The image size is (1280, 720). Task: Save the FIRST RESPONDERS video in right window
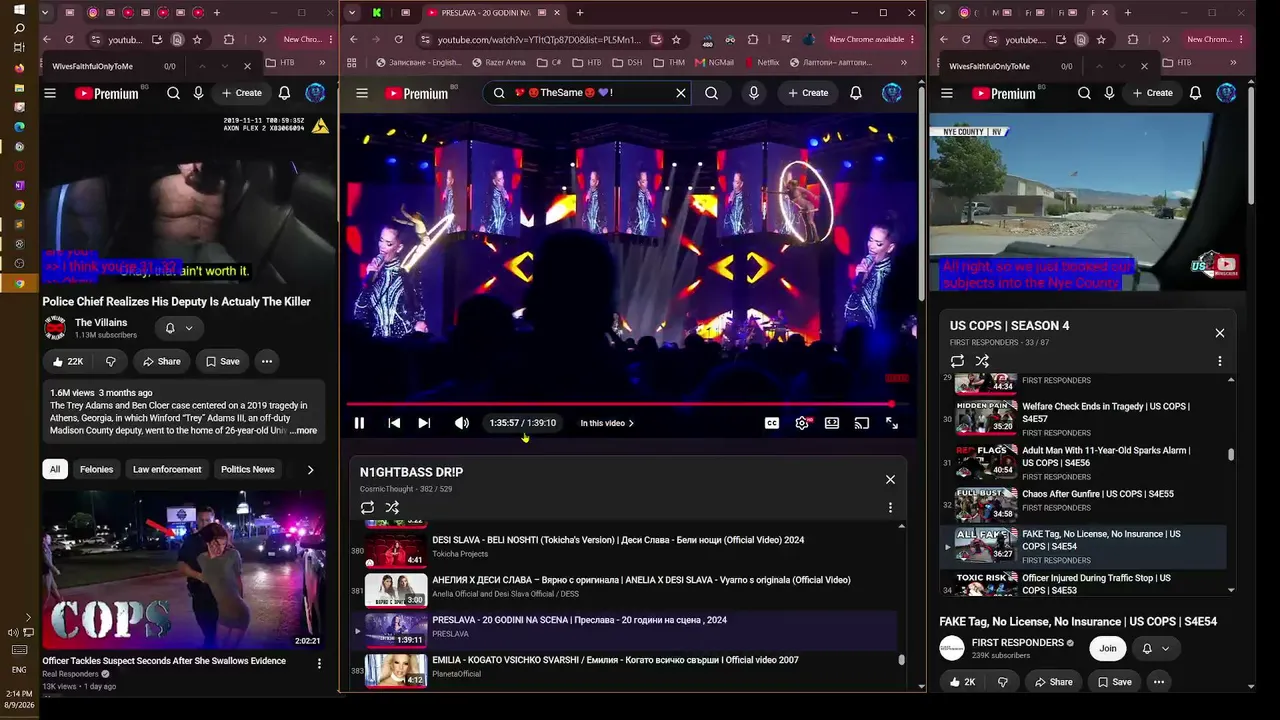[x=1114, y=682]
